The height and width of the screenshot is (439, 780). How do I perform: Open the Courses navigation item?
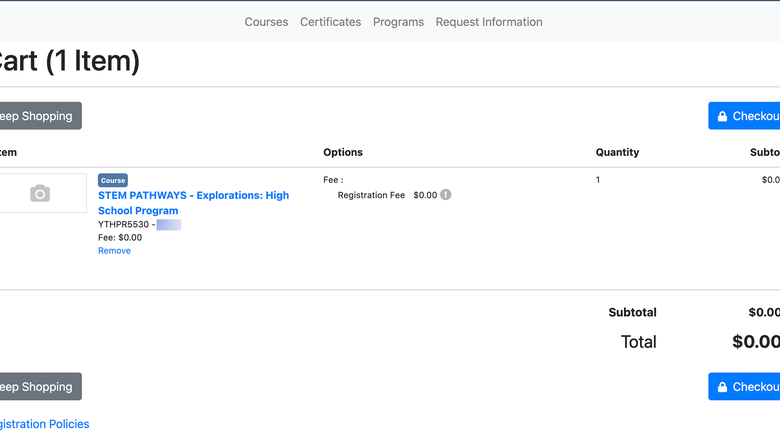[x=266, y=22]
